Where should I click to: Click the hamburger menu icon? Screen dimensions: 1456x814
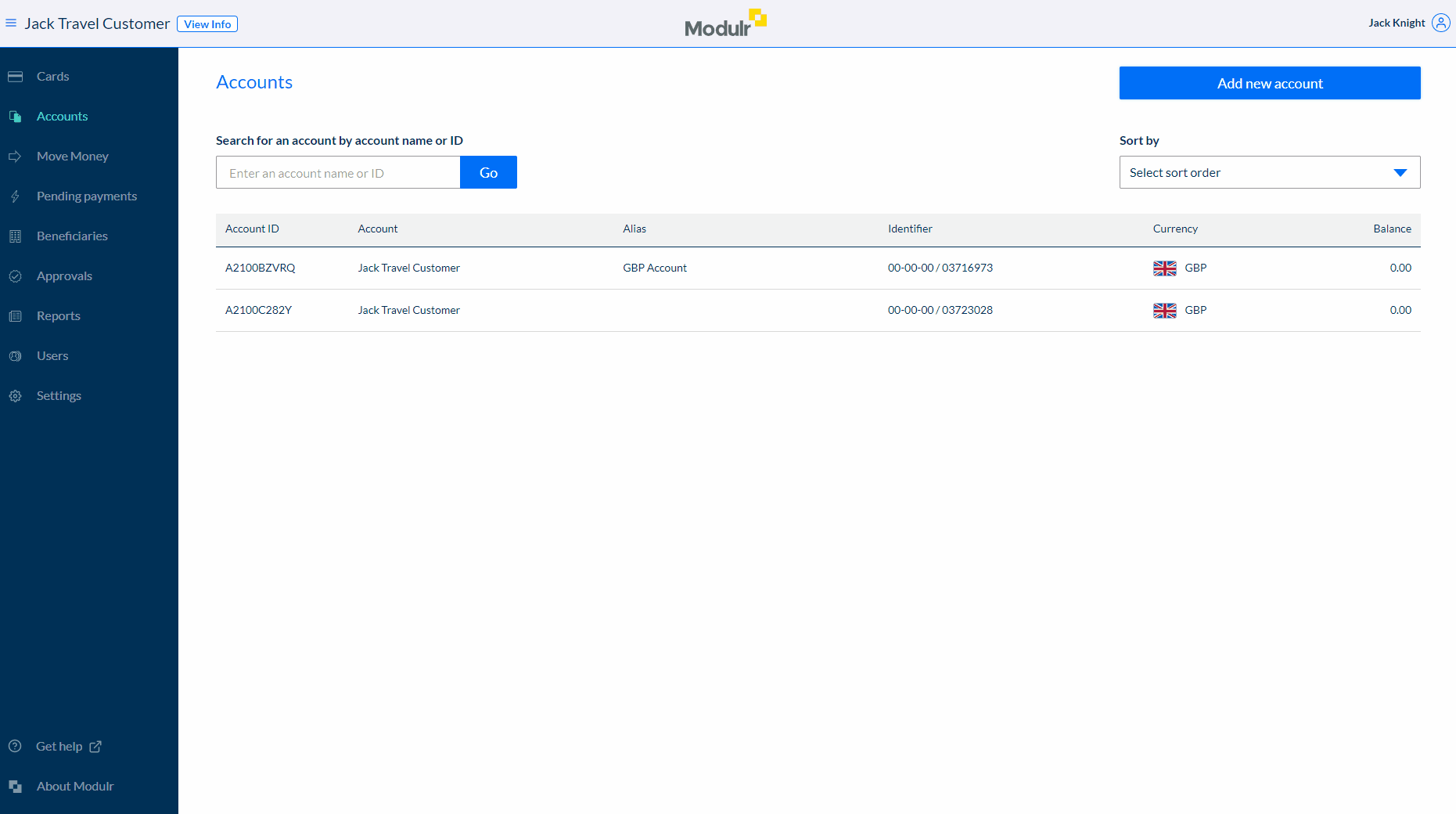click(11, 23)
